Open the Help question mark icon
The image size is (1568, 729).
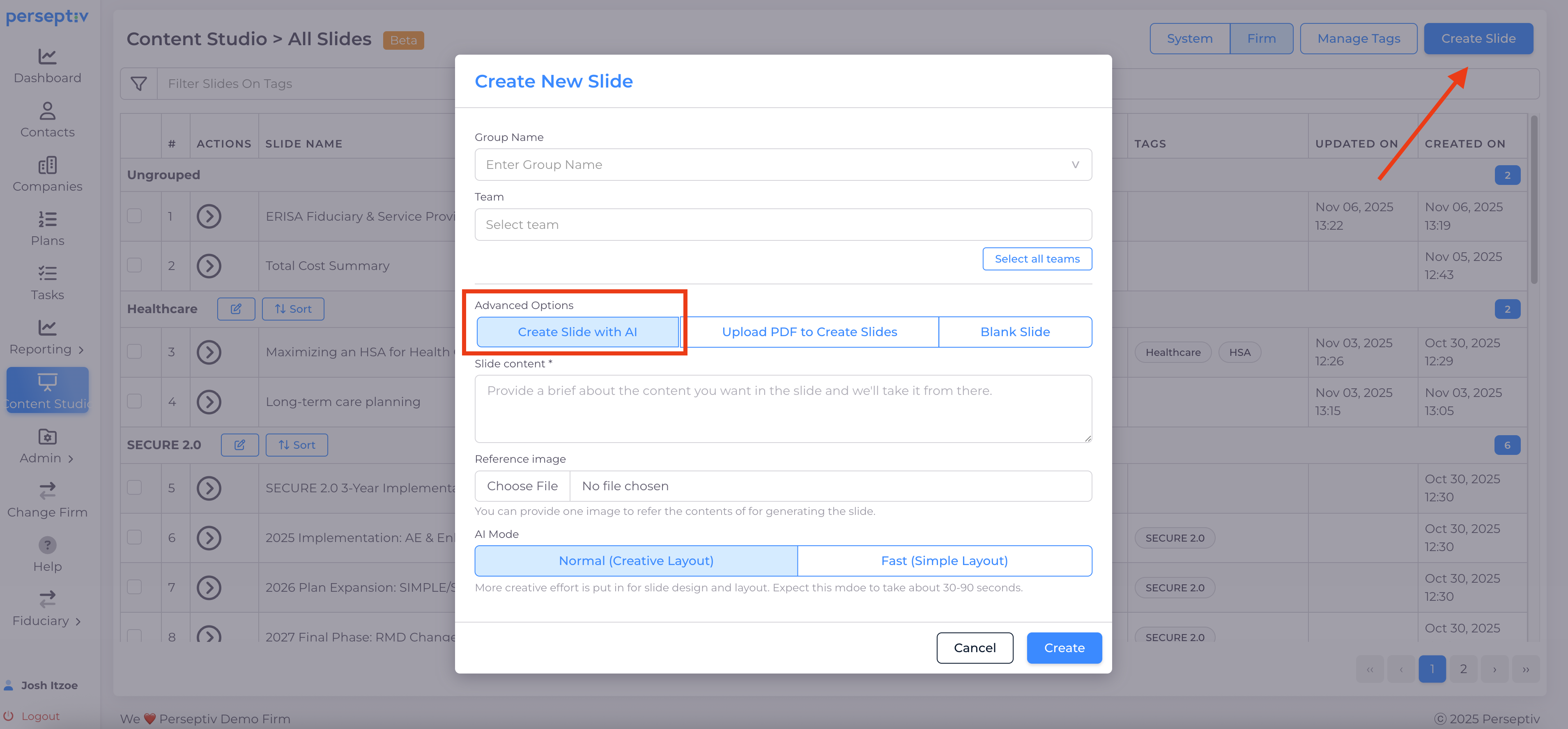[x=47, y=545]
